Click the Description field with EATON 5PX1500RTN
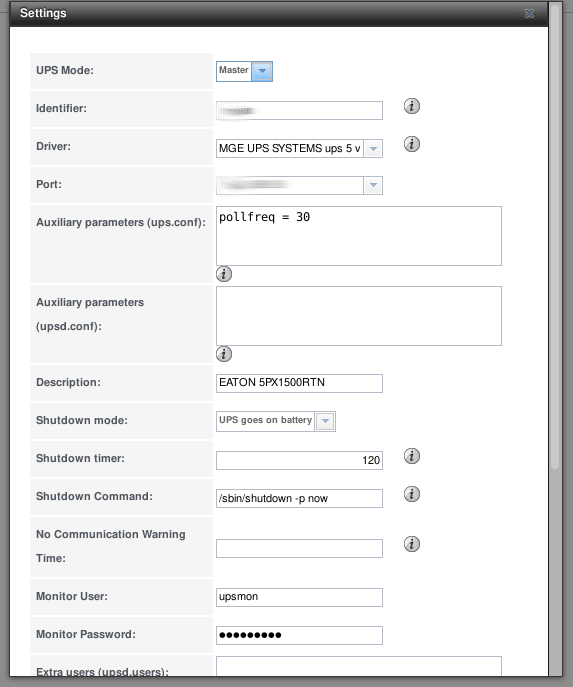The image size is (573, 687). point(299,383)
